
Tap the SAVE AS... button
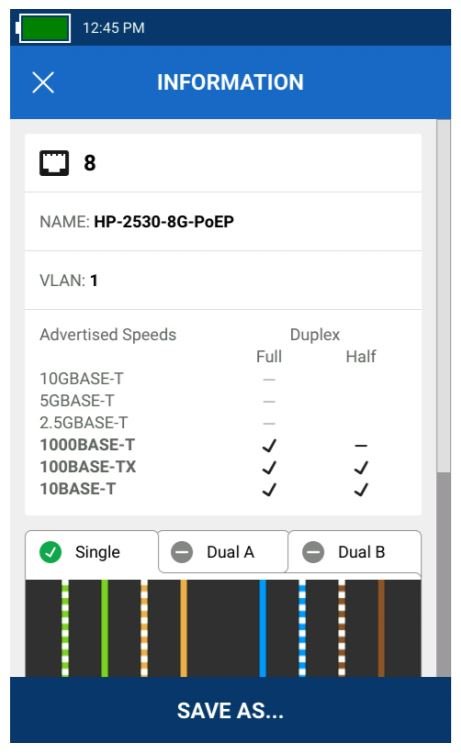[x=230, y=710]
